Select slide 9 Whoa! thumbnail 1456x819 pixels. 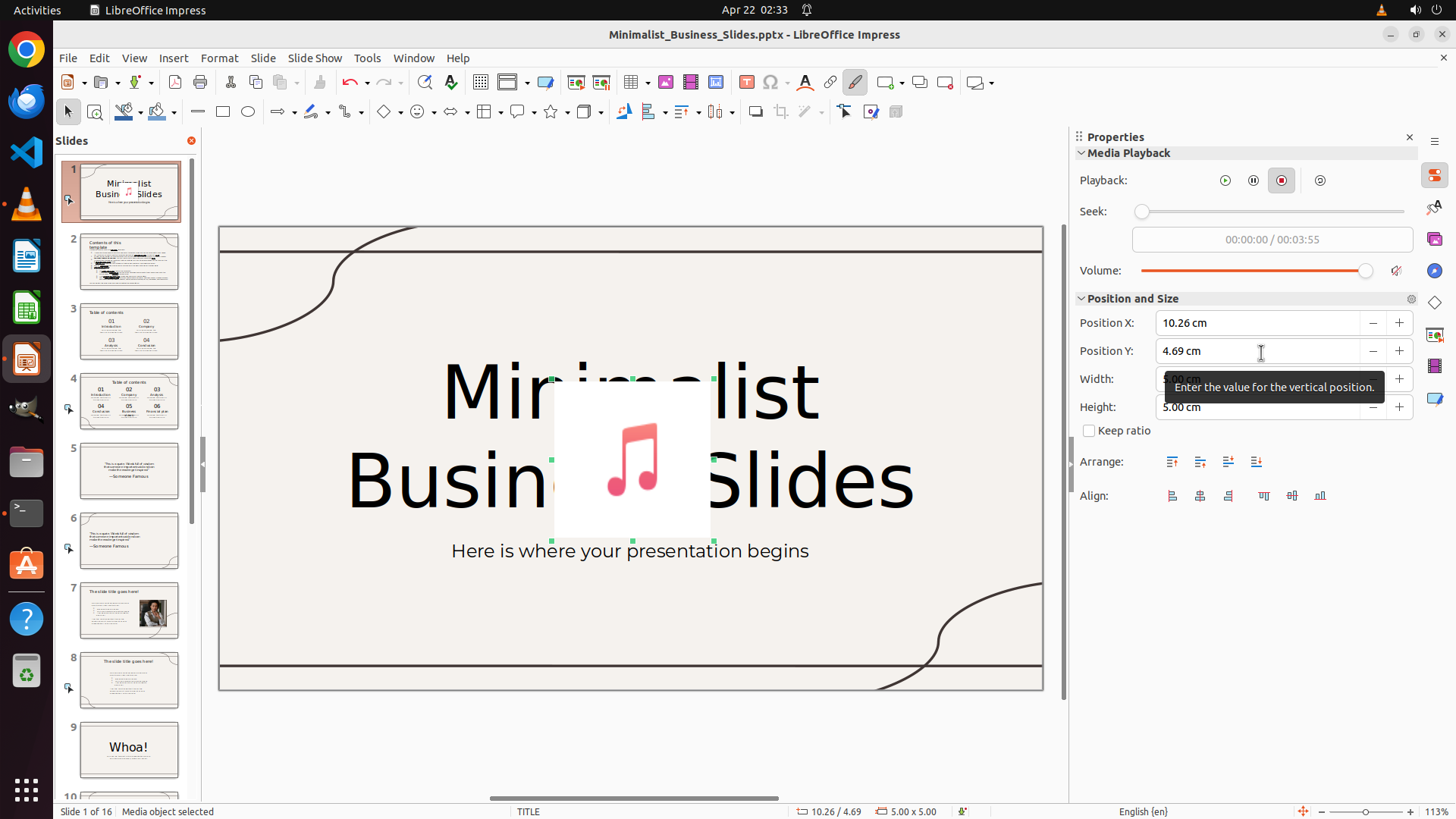[129, 749]
